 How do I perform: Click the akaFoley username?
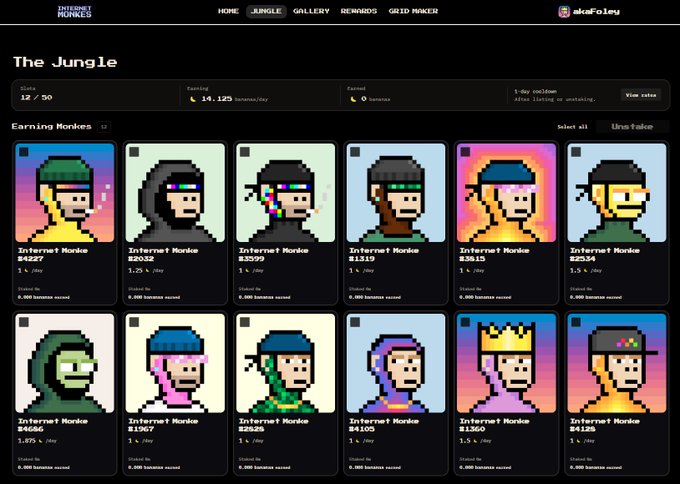[x=596, y=12]
